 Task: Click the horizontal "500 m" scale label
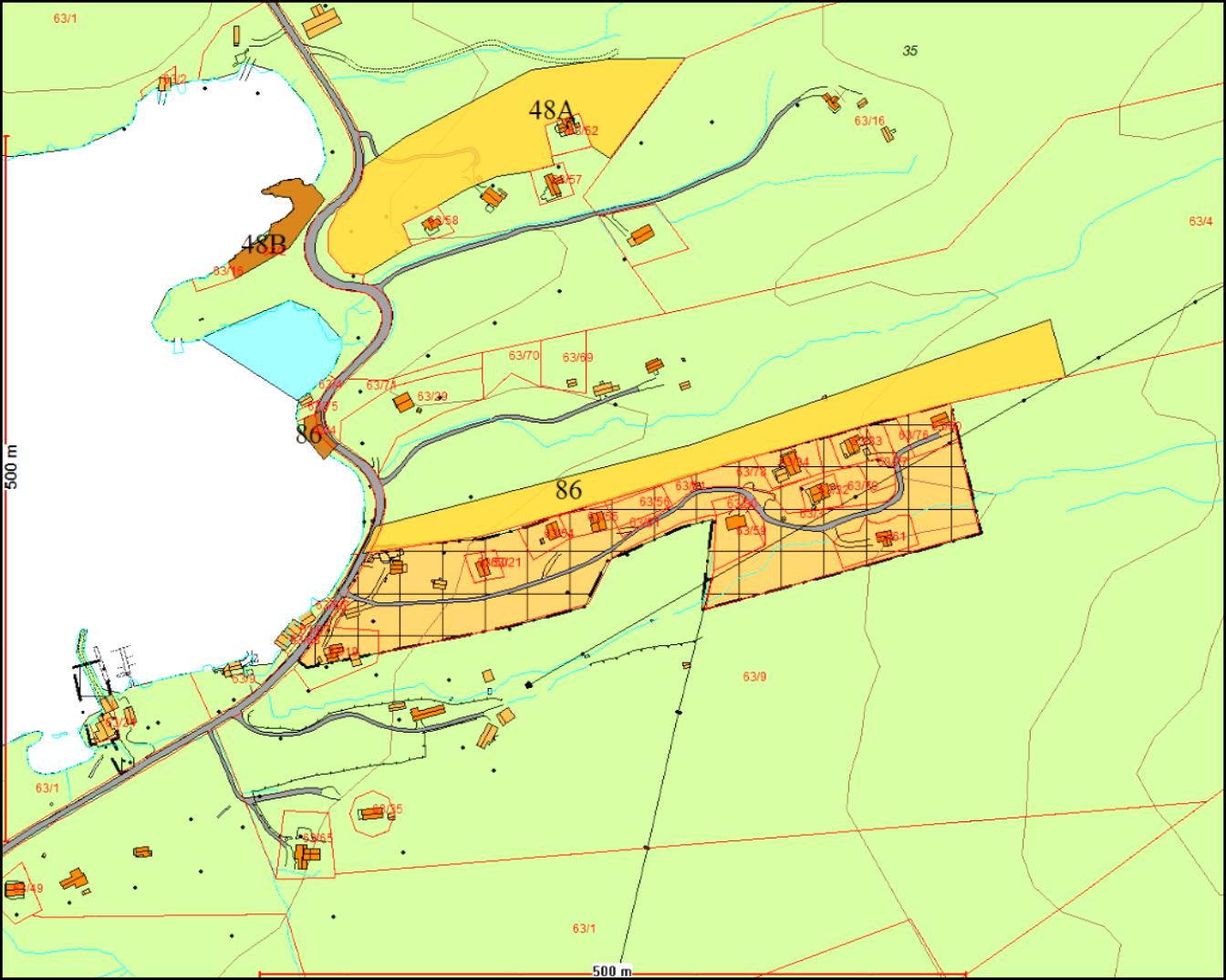click(613, 971)
